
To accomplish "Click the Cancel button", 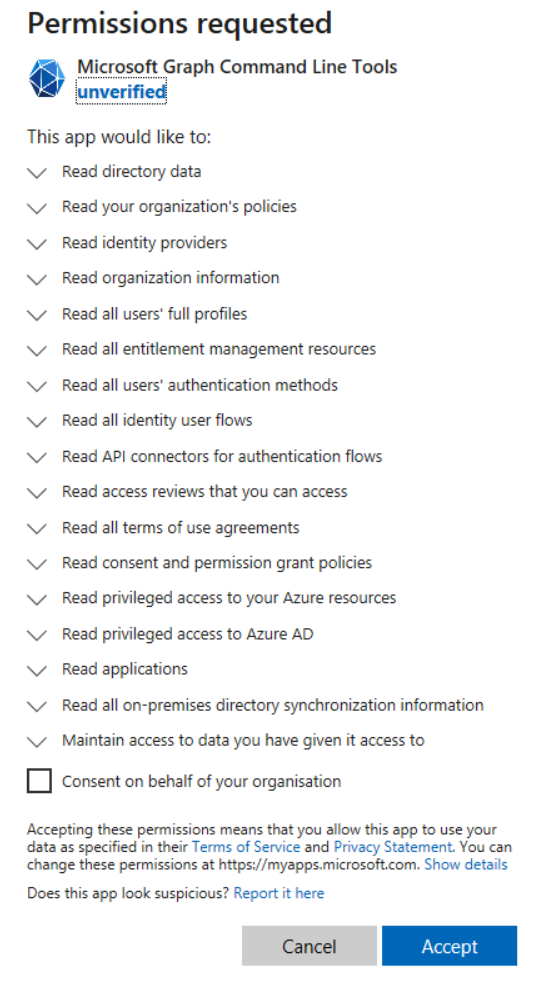I will coord(309,945).
